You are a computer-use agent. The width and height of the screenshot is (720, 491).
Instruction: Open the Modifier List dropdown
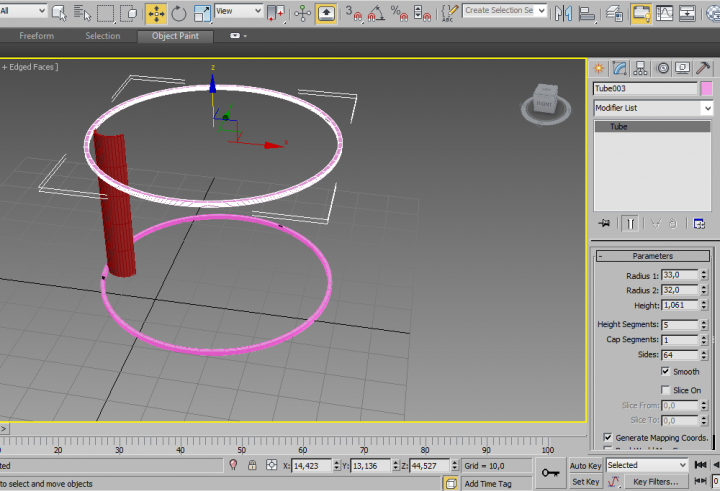pyautogui.click(x=652, y=108)
